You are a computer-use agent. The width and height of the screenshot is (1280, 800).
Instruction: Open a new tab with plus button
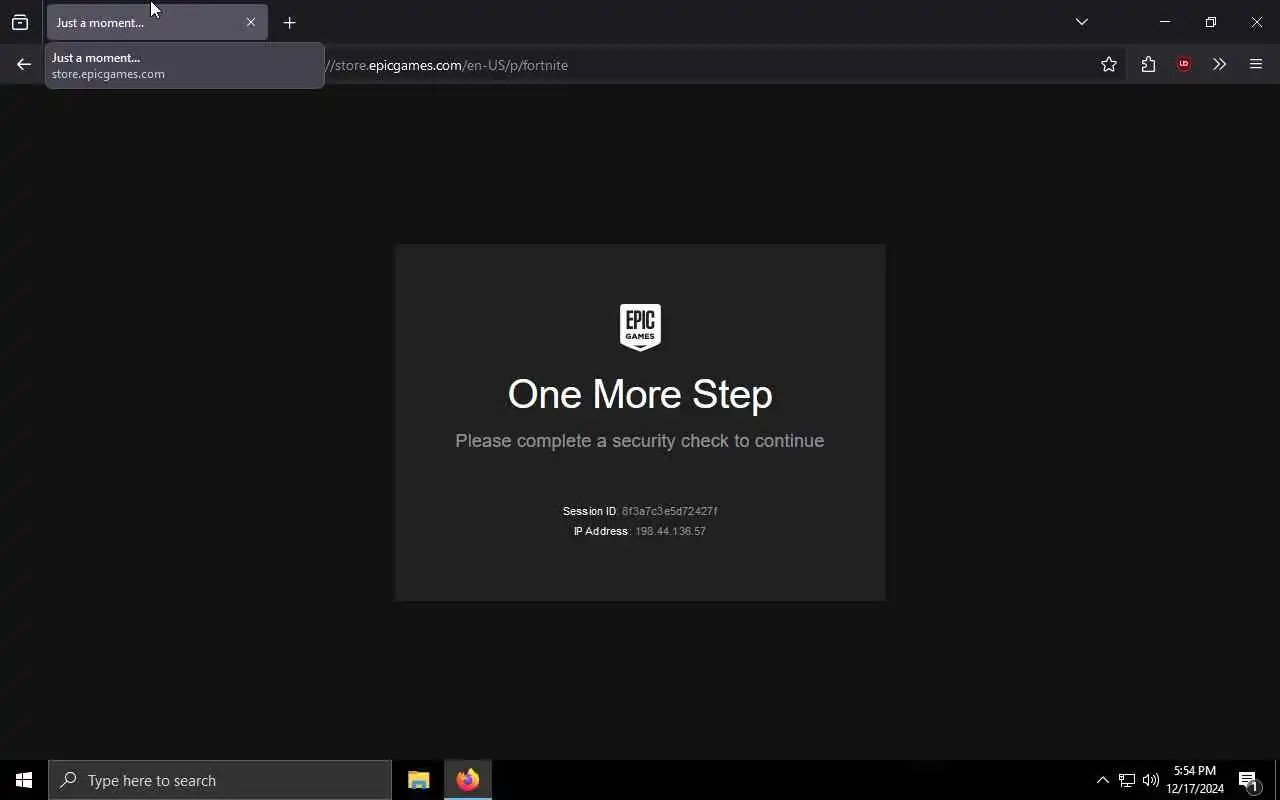click(x=289, y=22)
